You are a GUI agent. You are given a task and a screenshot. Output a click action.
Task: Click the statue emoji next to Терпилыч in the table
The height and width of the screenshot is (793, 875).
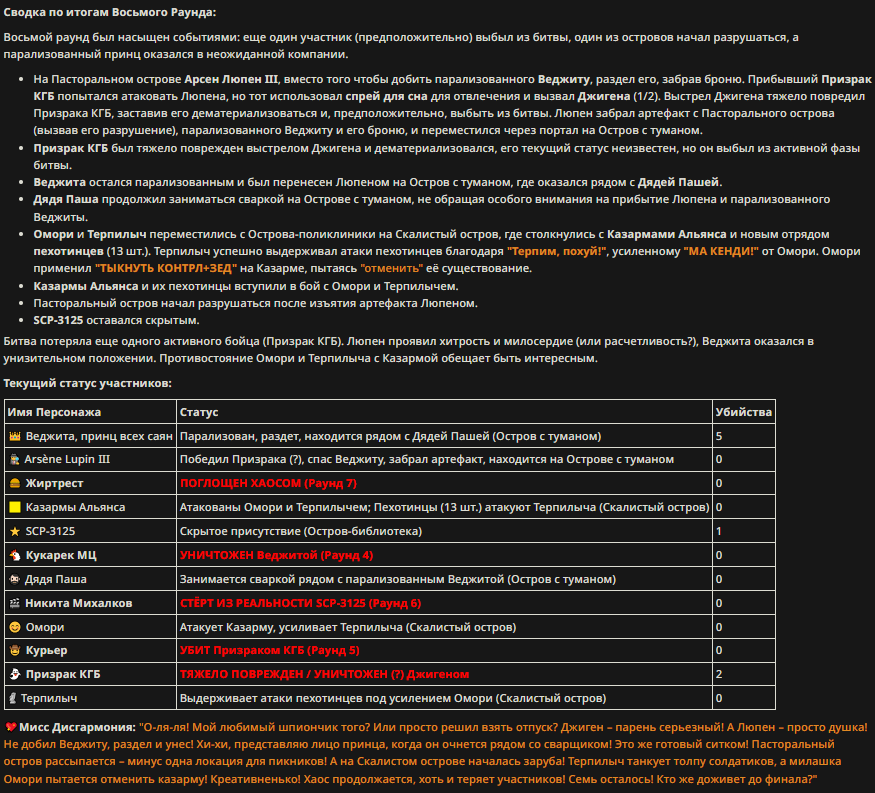13,699
